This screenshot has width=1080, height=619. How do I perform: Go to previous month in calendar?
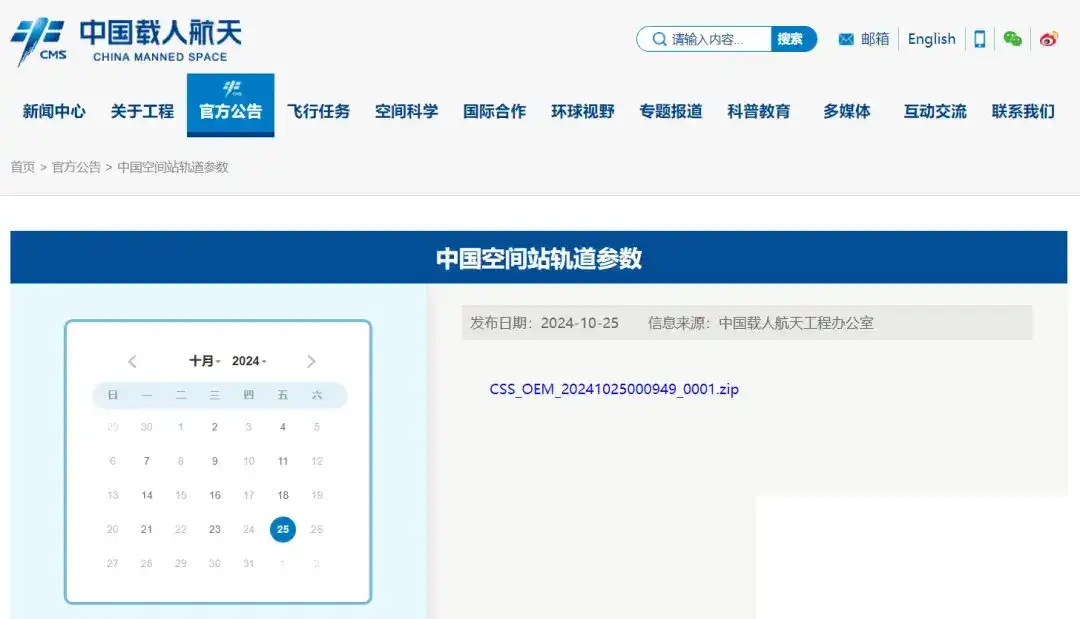[x=132, y=361]
